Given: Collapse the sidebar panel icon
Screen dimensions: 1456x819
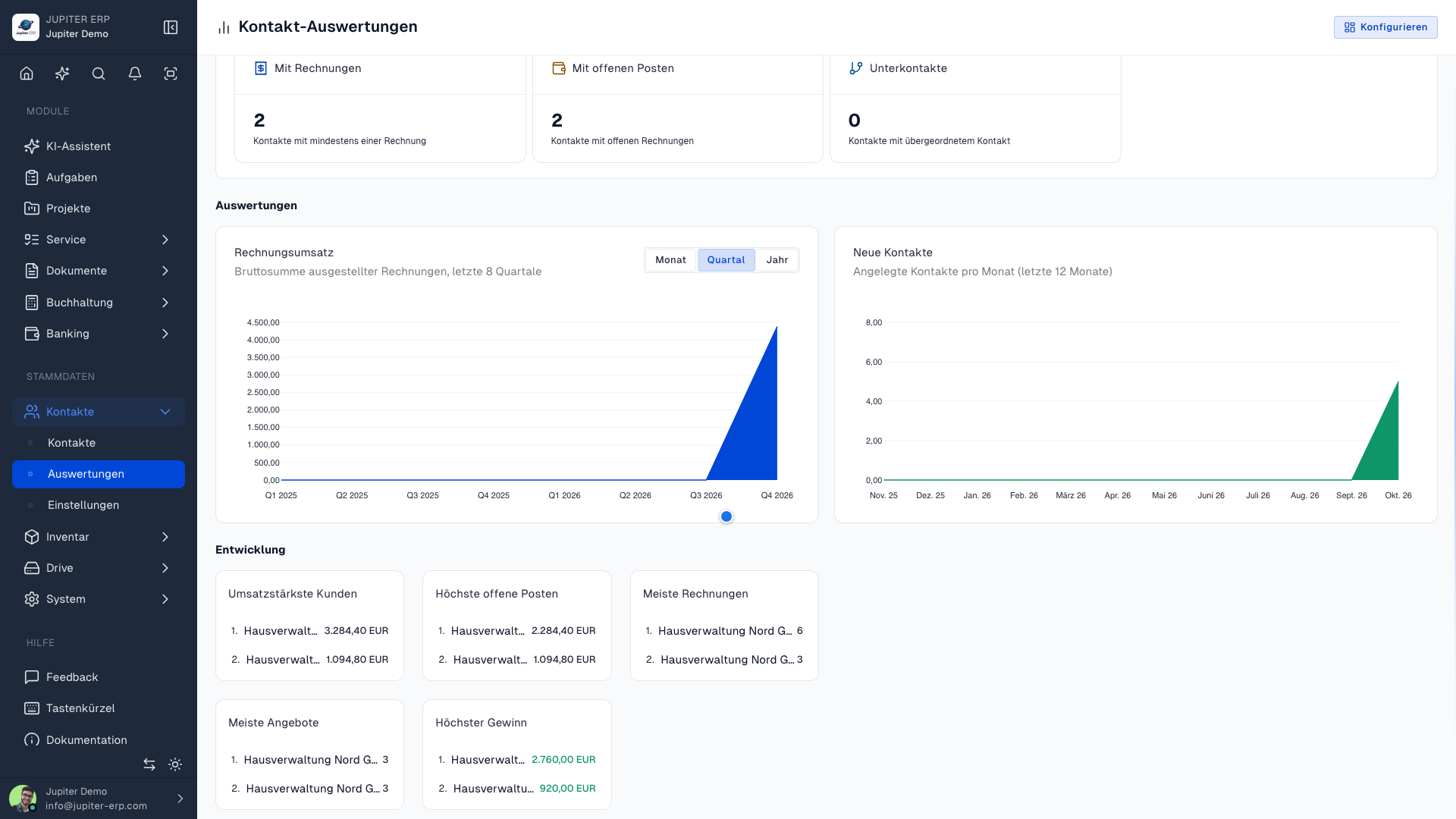Looking at the screenshot, I should [171, 27].
